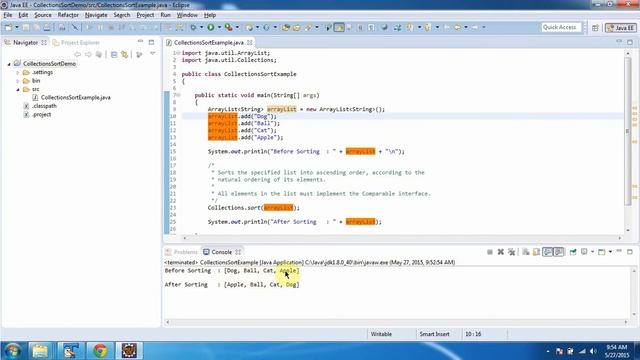Image resolution: width=640 pixels, height=360 pixels.
Task: Click the Java EE perspective button
Action: (x=620, y=28)
